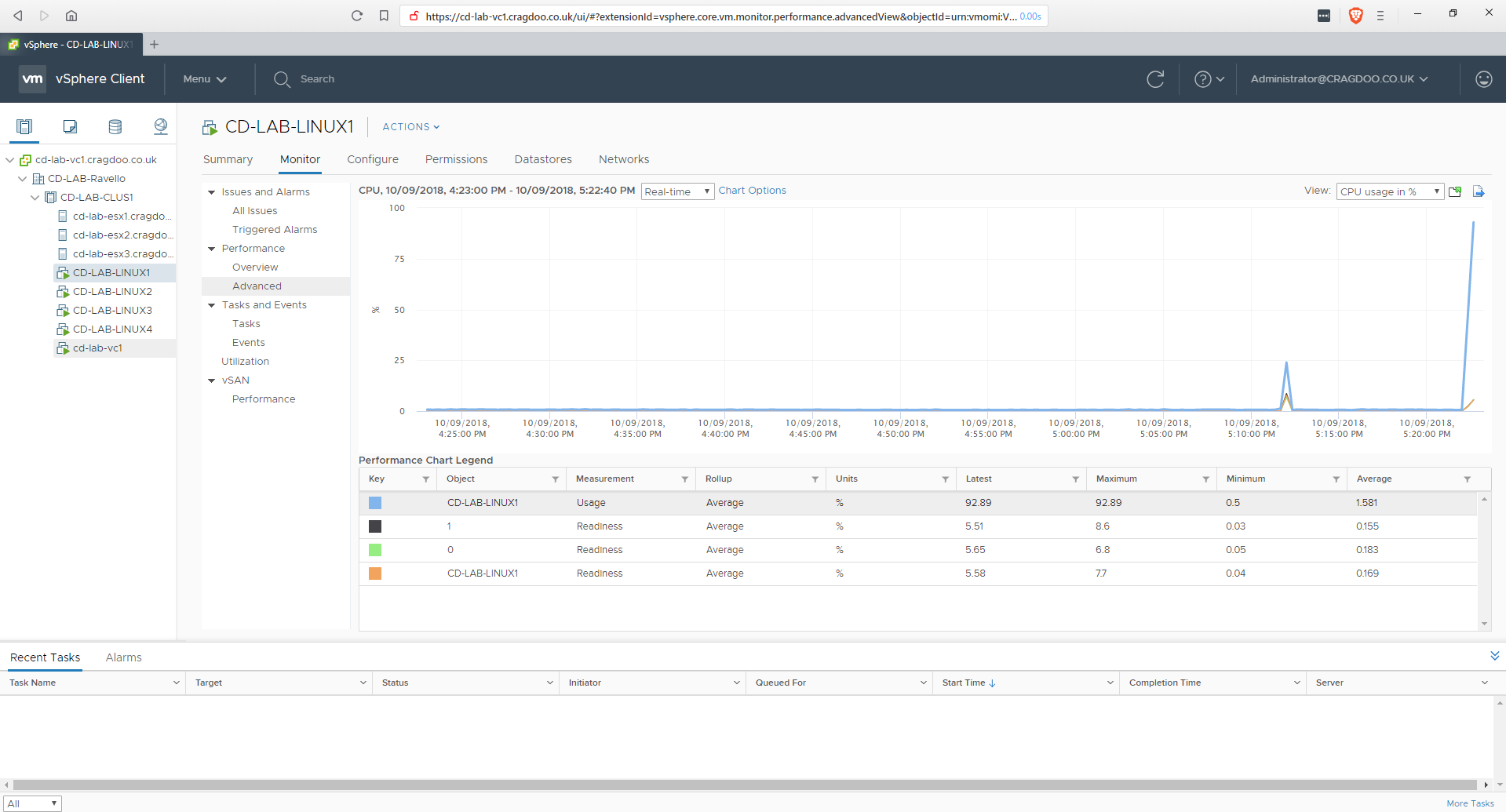The width and height of the screenshot is (1506, 812).
Task: Open All Issues in monitor menu
Action: (255, 211)
